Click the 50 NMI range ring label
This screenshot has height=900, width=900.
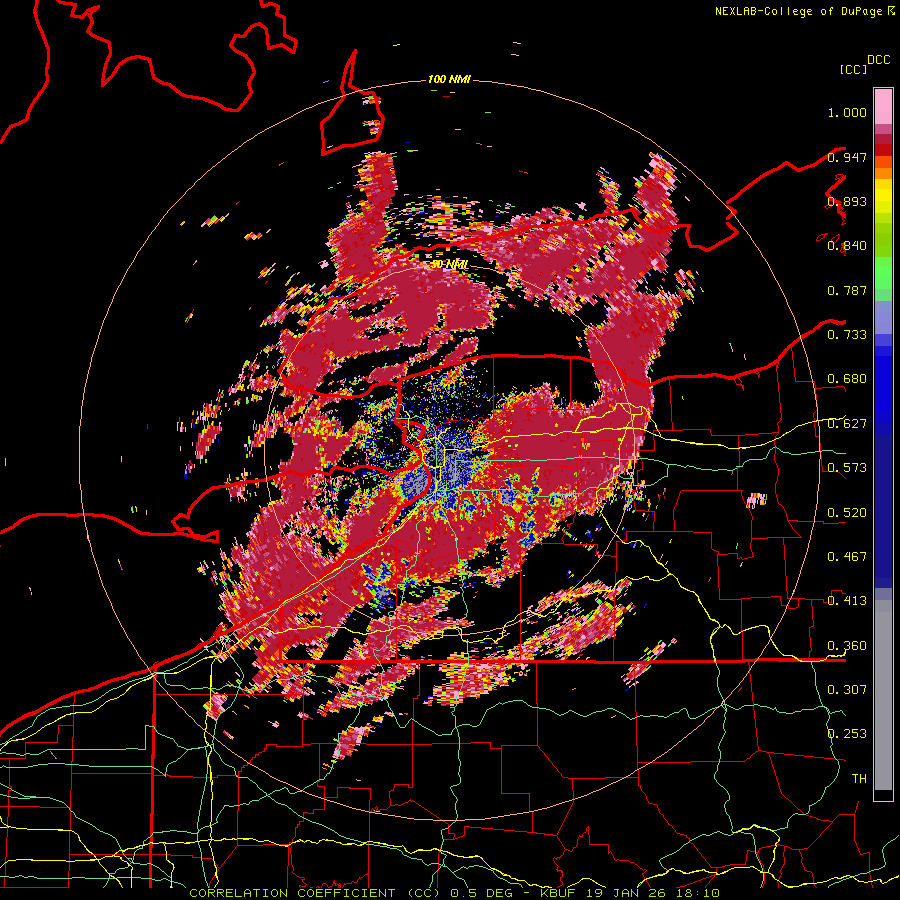point(450,264)
